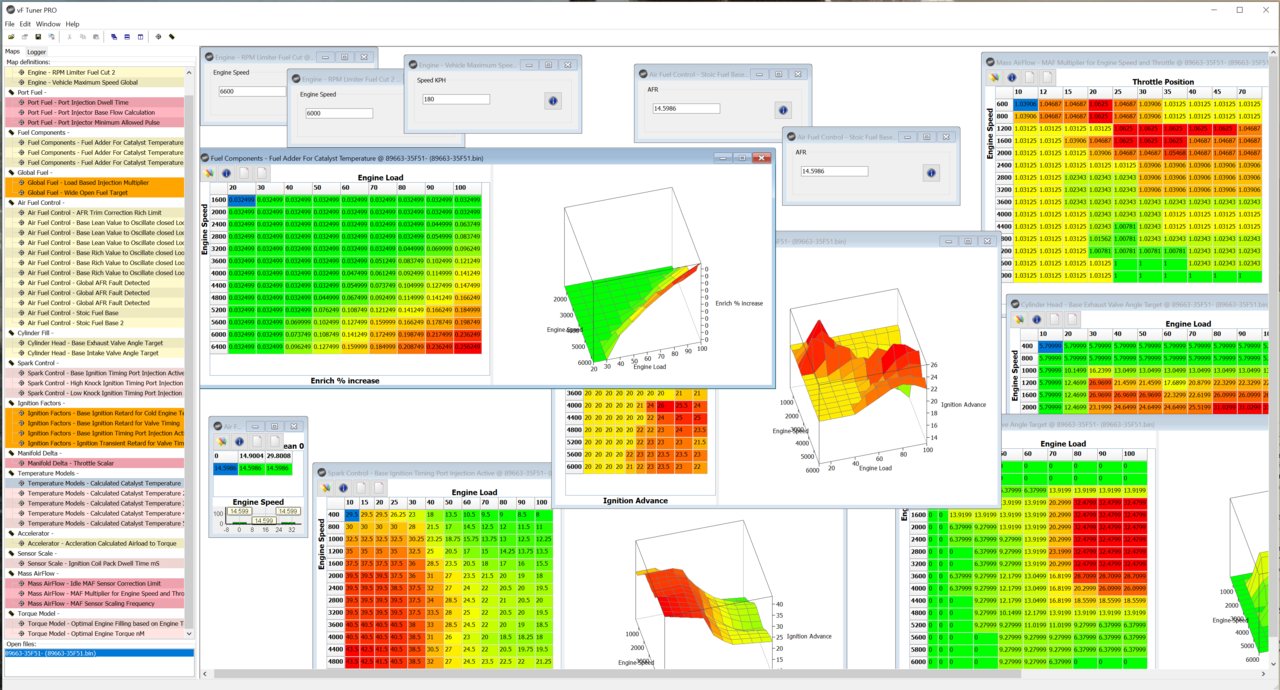Image resolution: width=1280 pixels, height=690 pixels.
Task: Click info button beside AFR in front Stoic Fuel window
Action: tap(931, 172)
